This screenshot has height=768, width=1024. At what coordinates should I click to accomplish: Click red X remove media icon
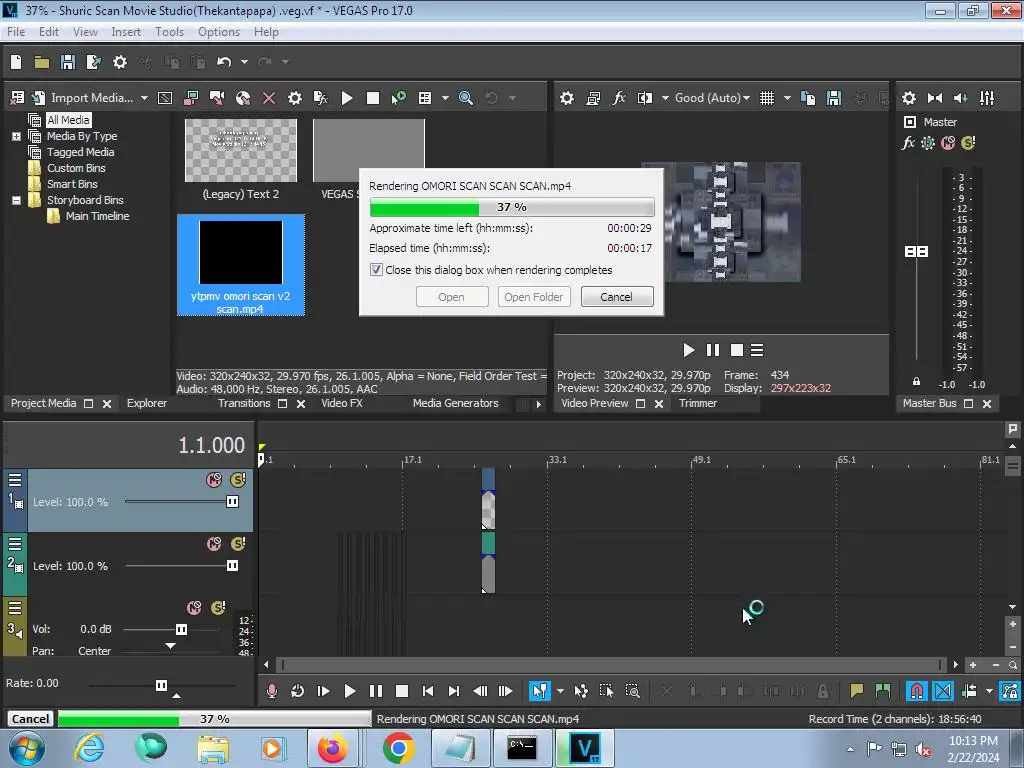coord(268,98)
